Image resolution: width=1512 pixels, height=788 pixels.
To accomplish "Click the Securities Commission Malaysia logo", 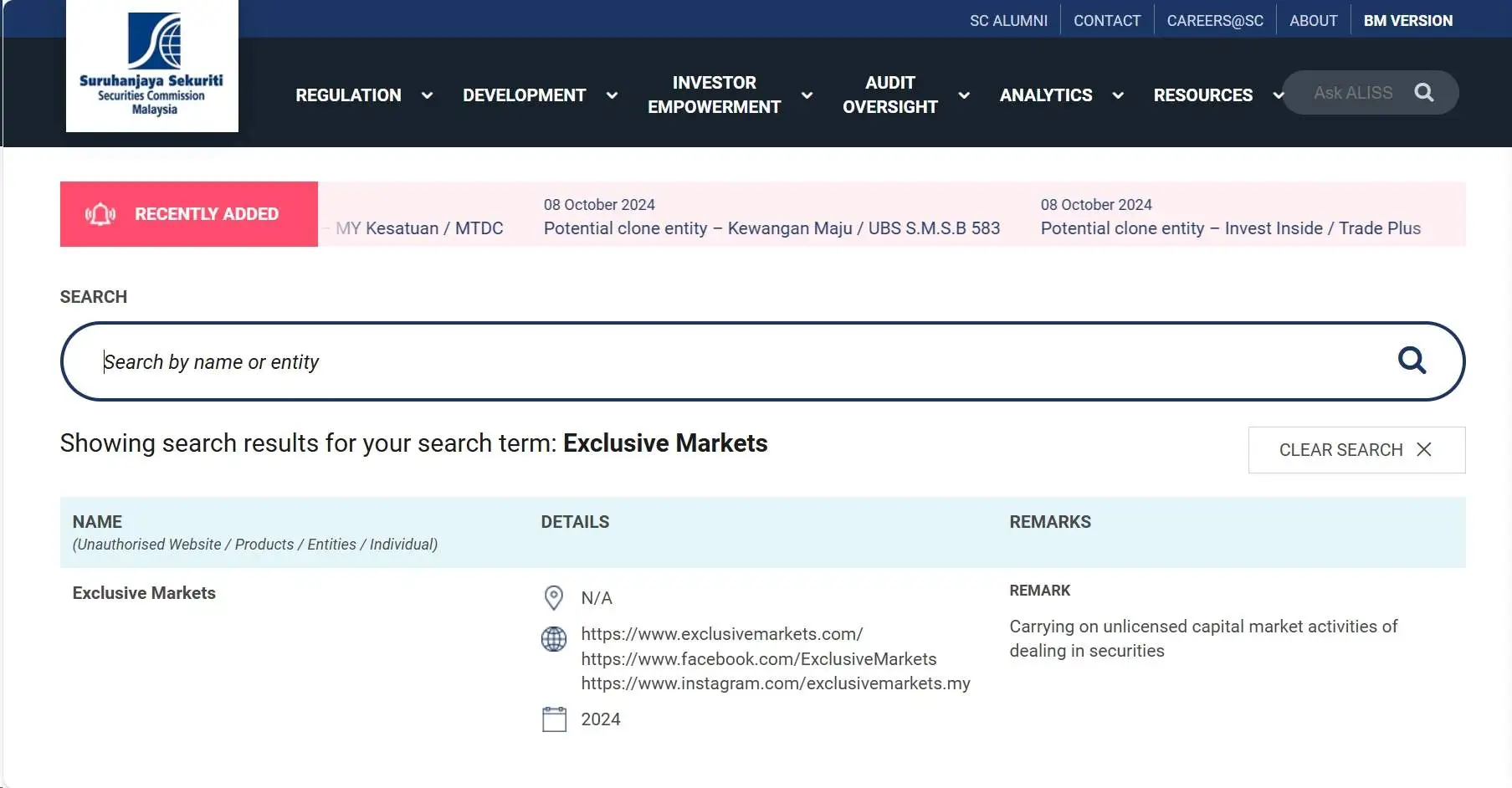I will (152, 65).
